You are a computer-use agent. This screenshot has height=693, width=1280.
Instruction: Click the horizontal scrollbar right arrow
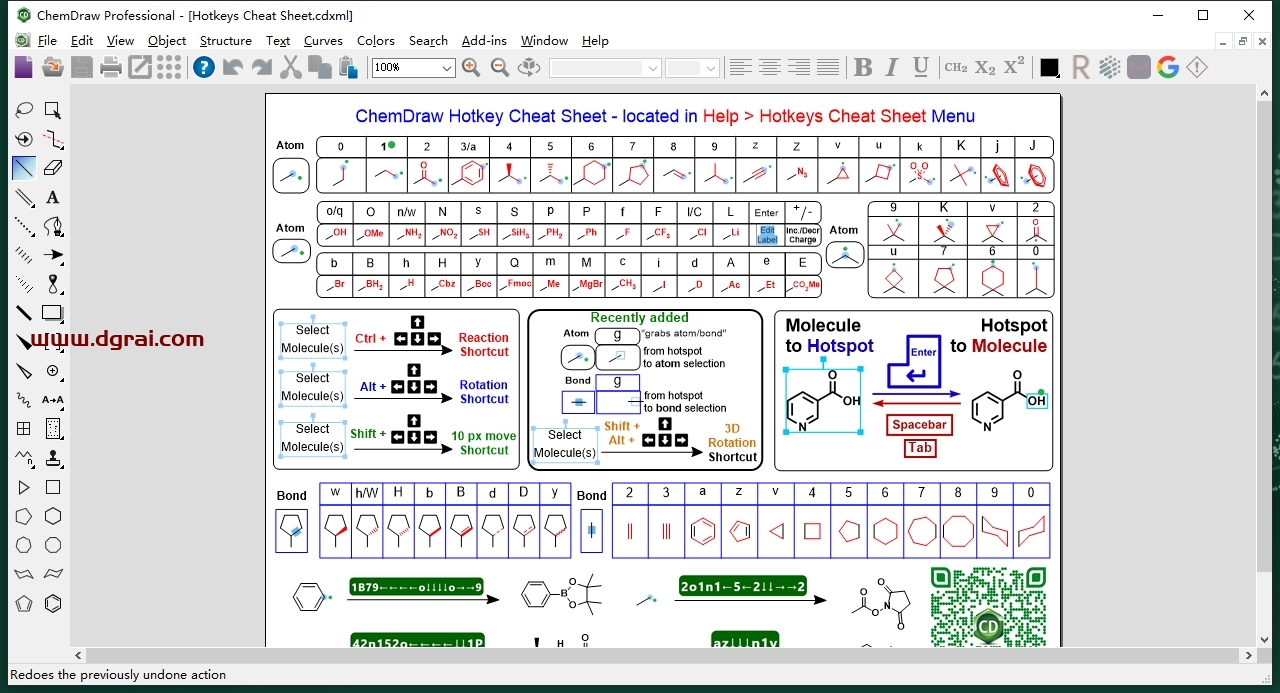[1249, 656]
